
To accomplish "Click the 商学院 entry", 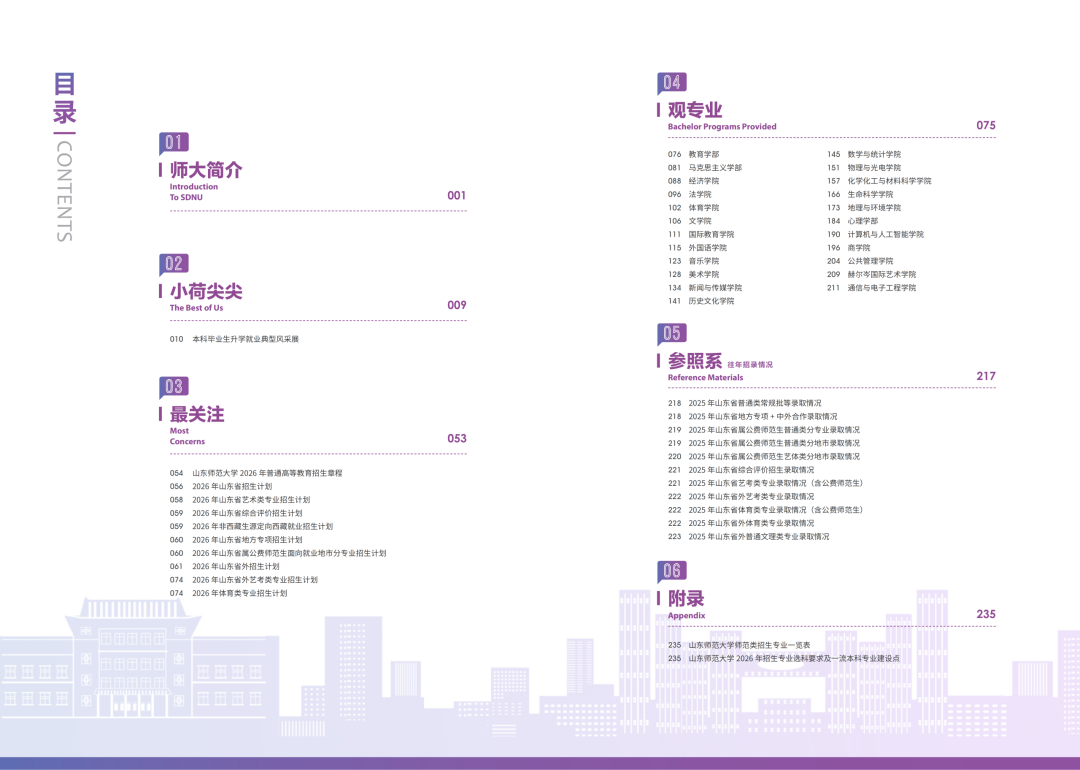I will pyautogui.click(x=849, y=248).
